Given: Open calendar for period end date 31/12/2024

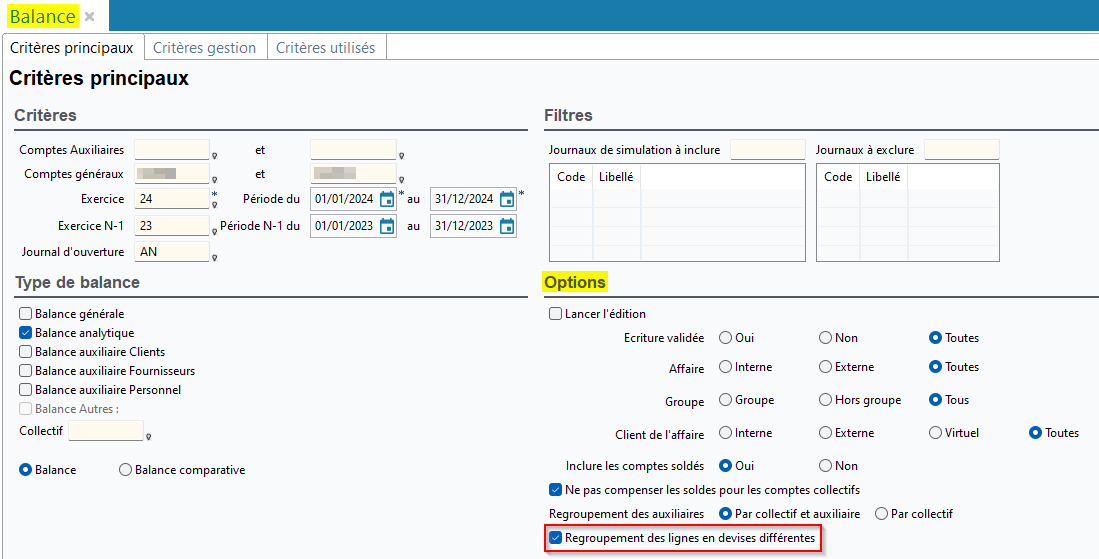Looking at the screenshot, I should 507,199.
